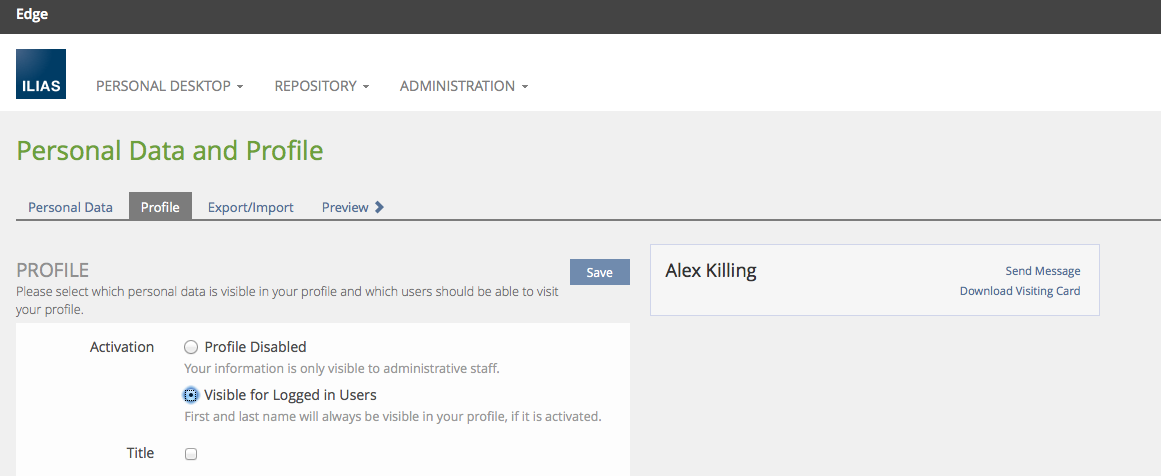Viewport: 1161px width, 476px height.
Task: Open the Personal Desktop dropdown menu
Action: (x=169, y=86)
